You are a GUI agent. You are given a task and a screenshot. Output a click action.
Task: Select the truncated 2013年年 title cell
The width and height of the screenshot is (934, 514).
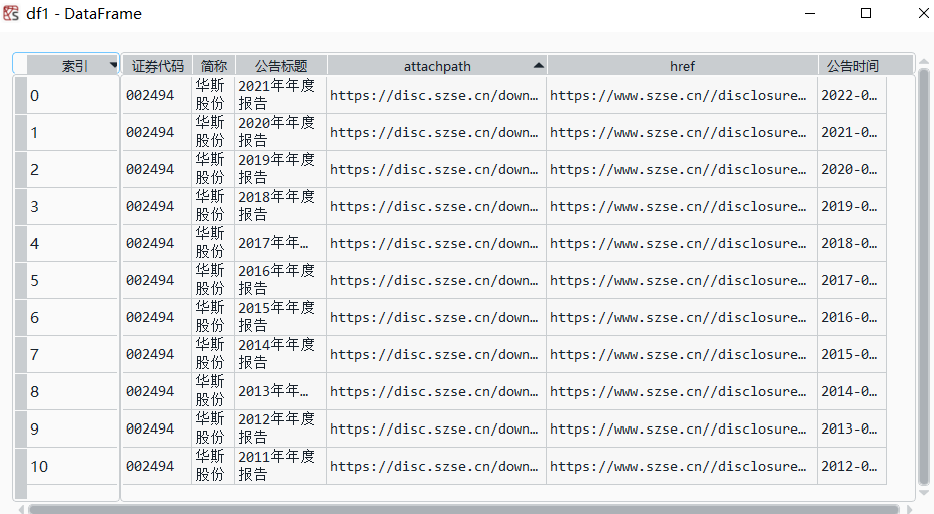[x=281, y=391]
